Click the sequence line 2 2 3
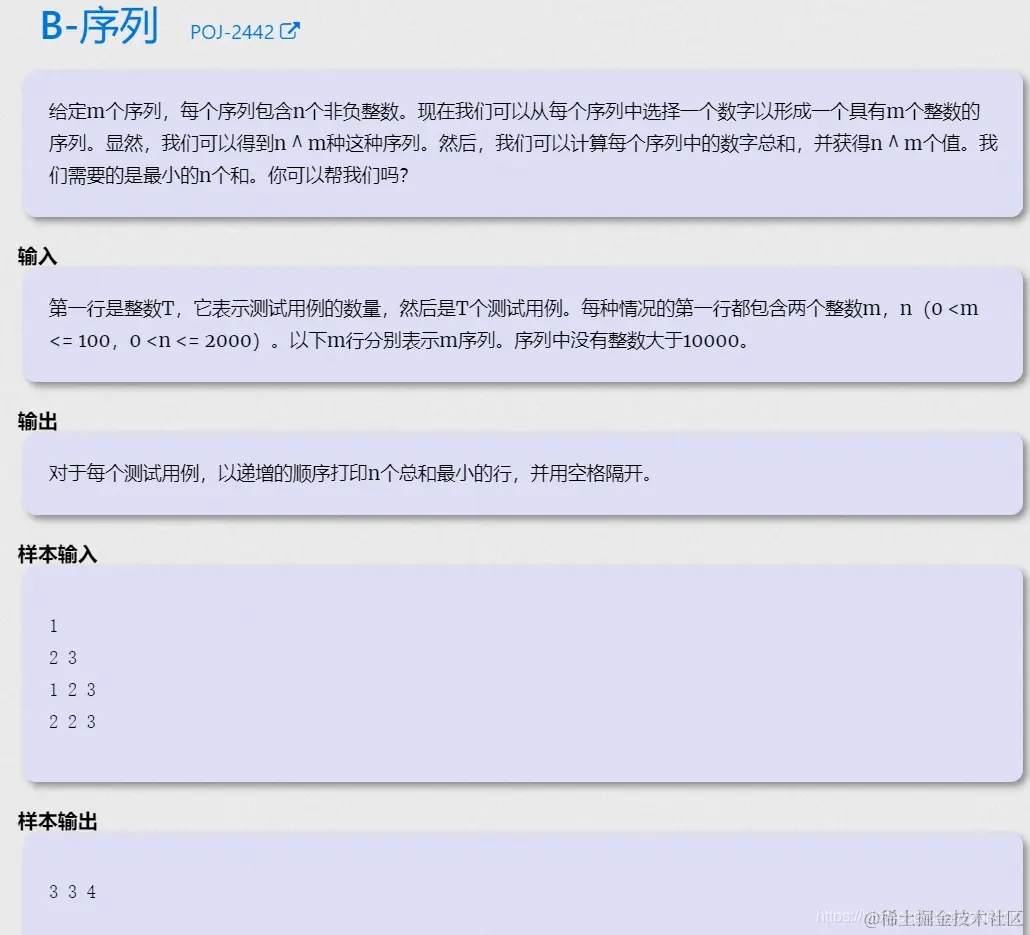Screen dimensions: 1030x935 [71, 721]
